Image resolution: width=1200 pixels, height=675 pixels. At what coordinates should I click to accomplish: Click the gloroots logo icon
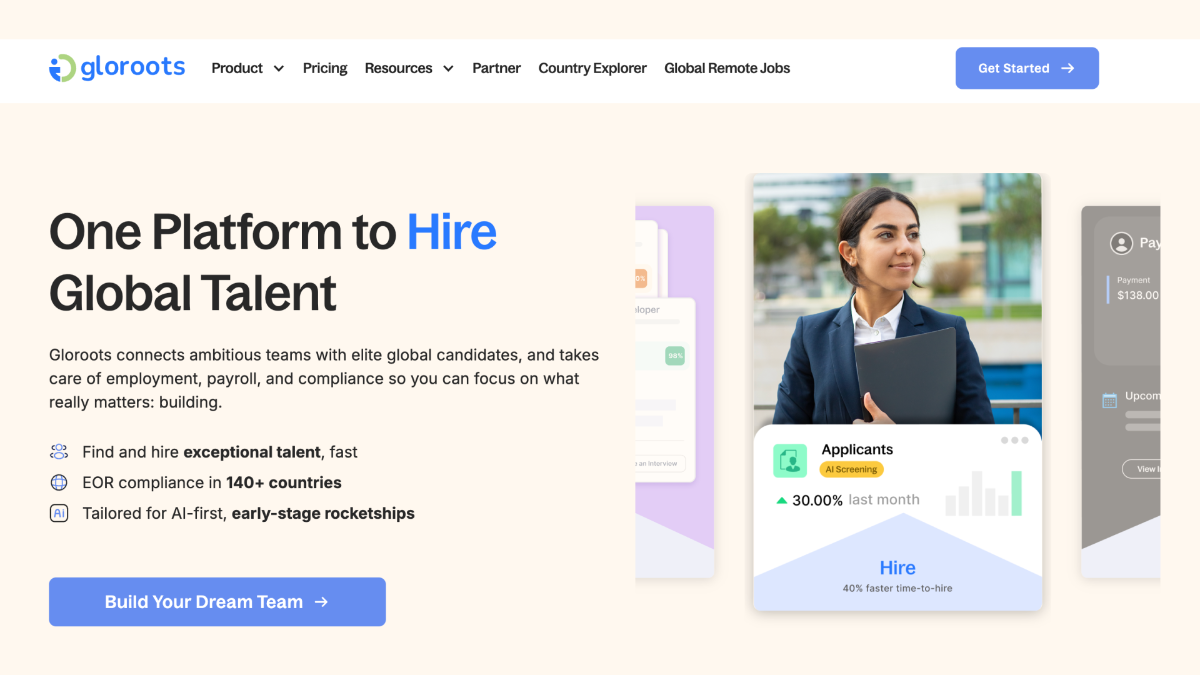pyautogui.click(x=62, y=68)
